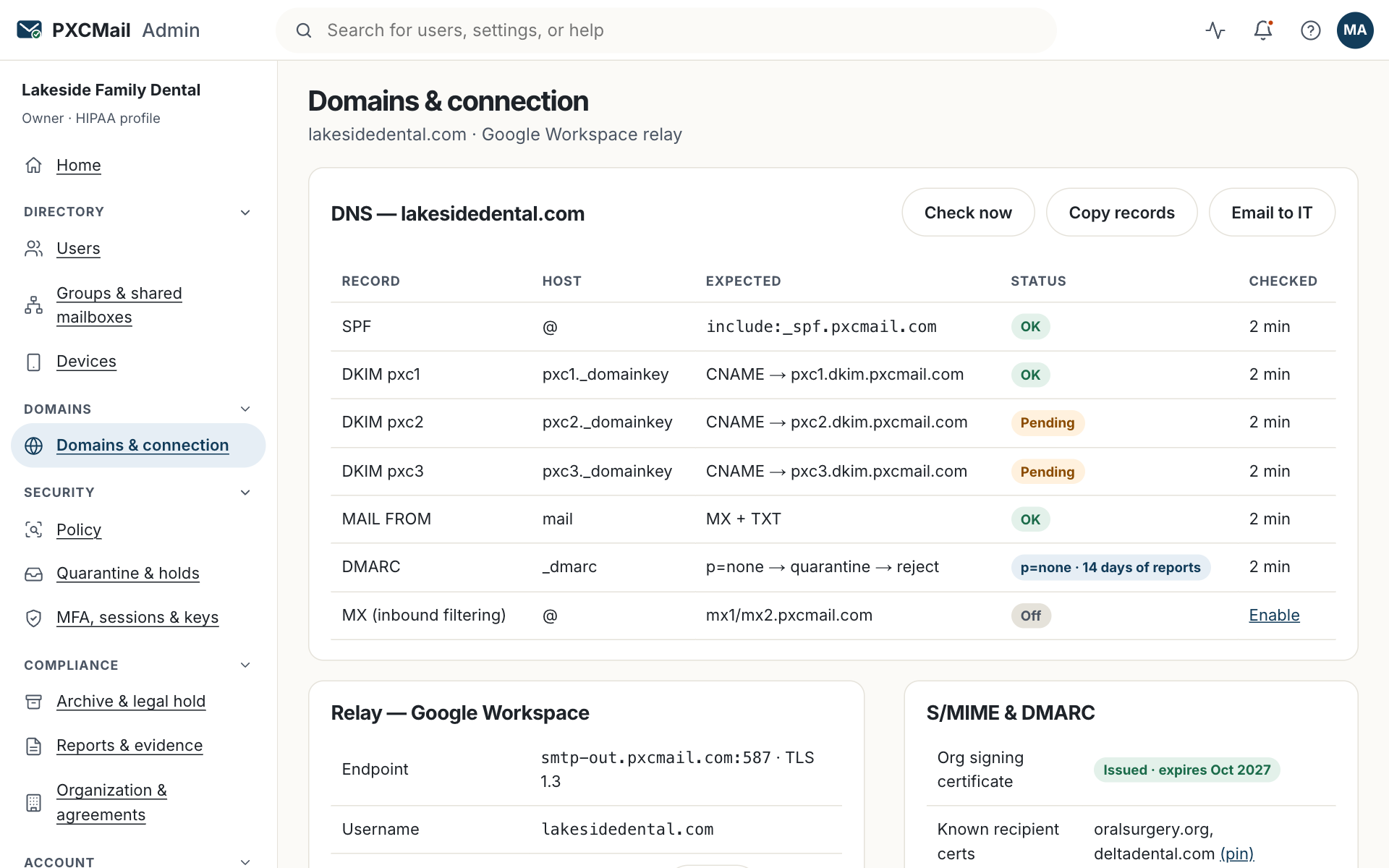Viewport: 1389px width, 868px height.
Task: Click the Email to IT button
Action: pos(1272,212)
